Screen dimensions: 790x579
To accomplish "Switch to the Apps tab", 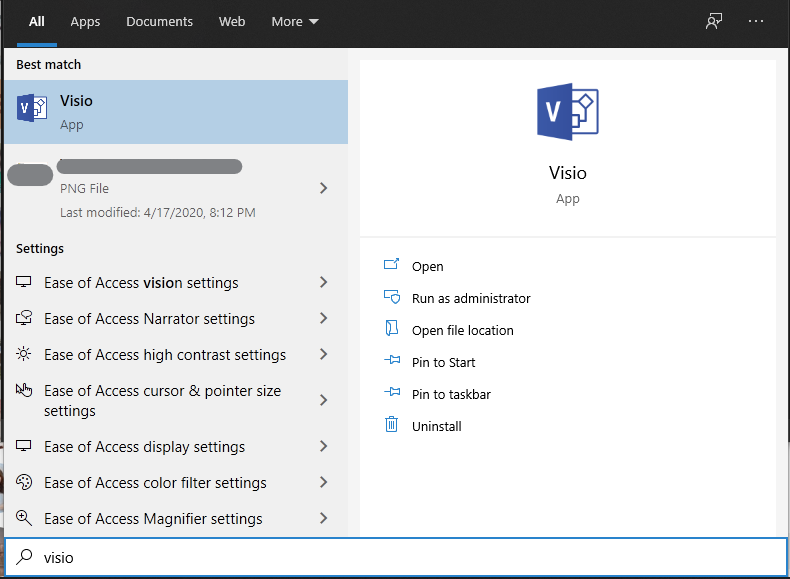I will [85, 22].
